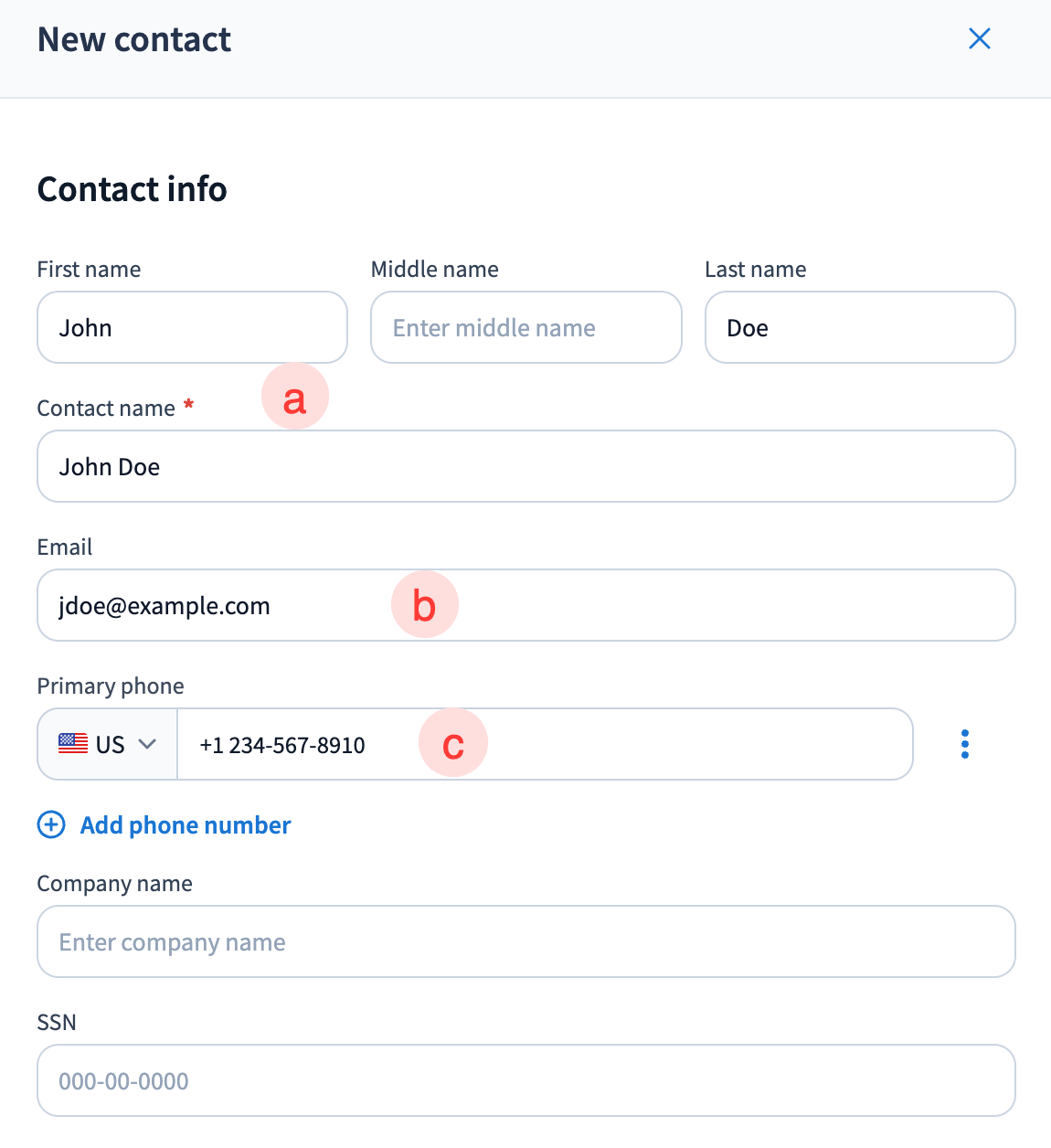Click the Add phone number link

click(x=186, y=825)
